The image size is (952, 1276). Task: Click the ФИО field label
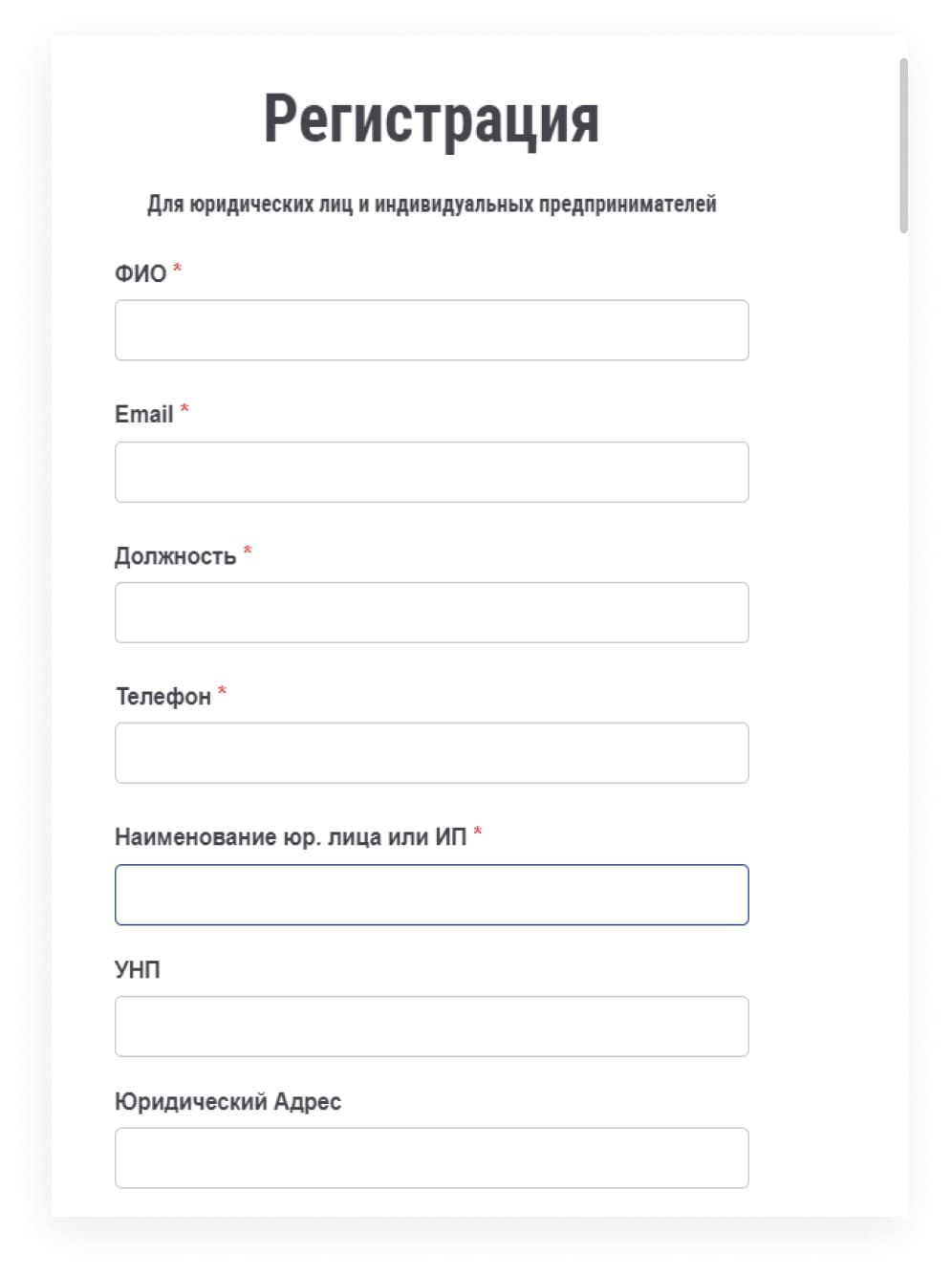(x=141, y=273)
